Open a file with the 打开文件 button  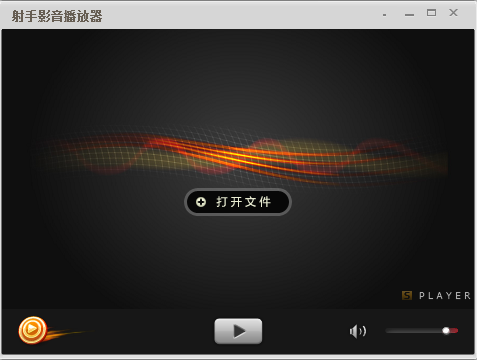coord(238,202)
